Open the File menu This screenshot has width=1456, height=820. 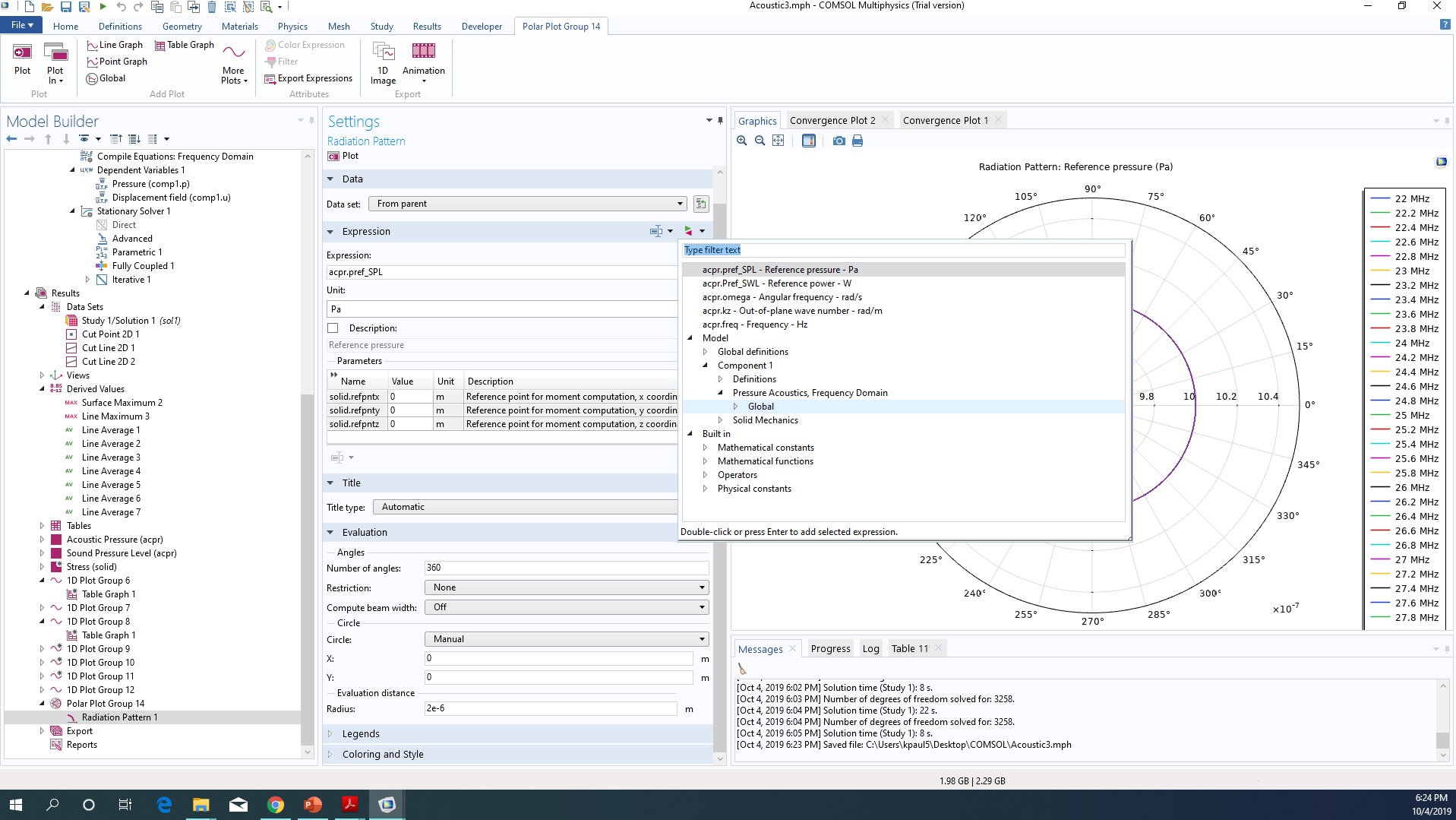(22, 25)
